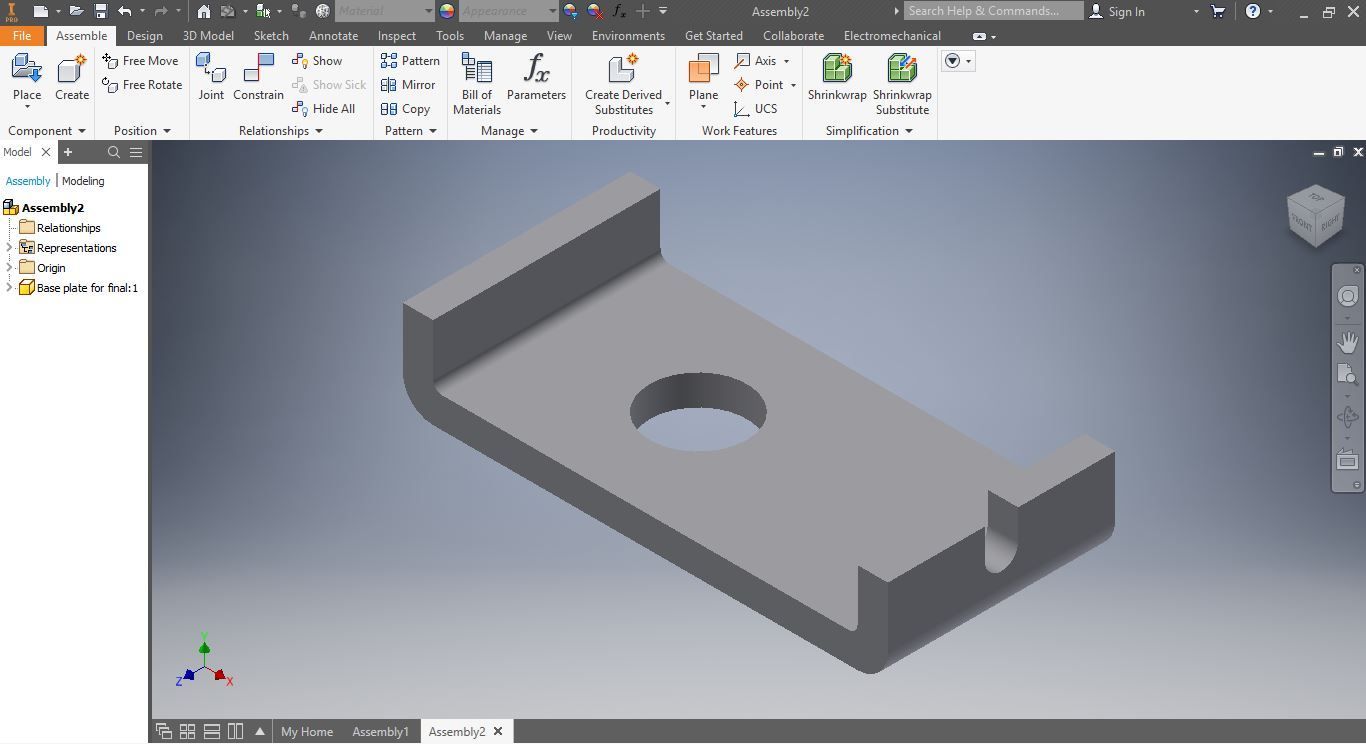This screenshot has width=1366, height=744.
Task: Activate Free Rotate
Action: pos(142,85)
